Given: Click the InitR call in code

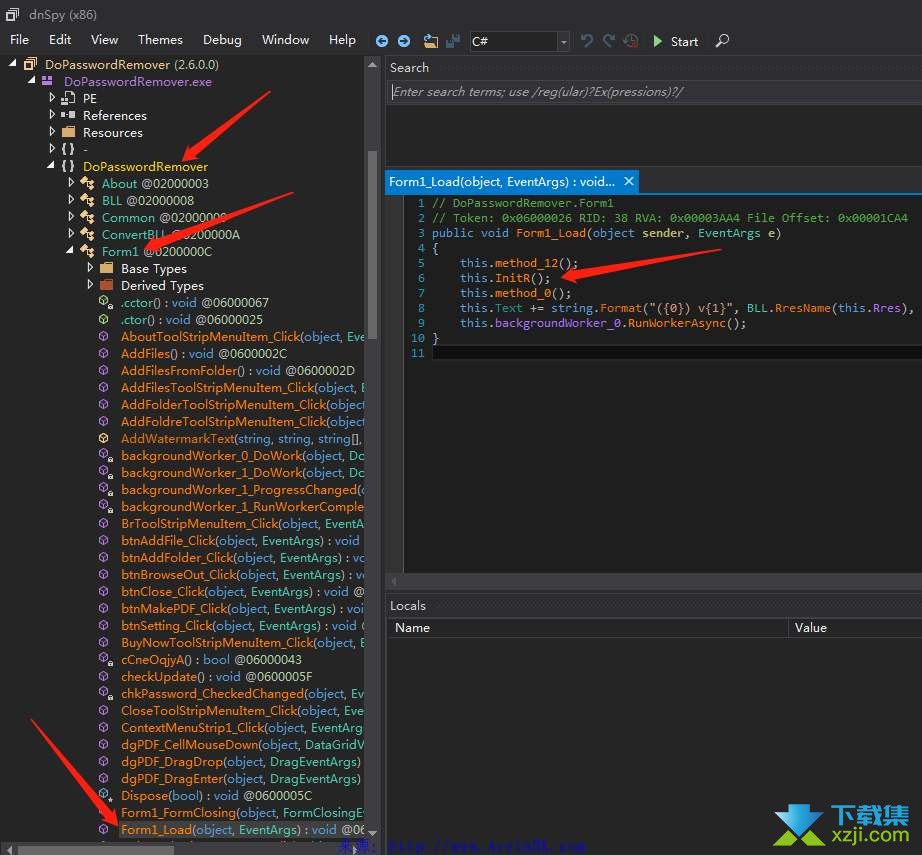Looking at the screenshot, I should pos(512,278).
